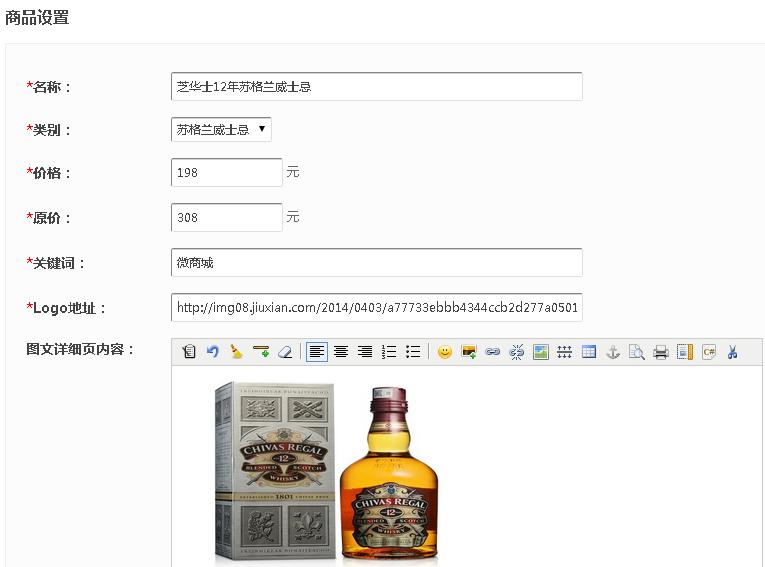Insert a table in the editor
765x567 pixels.
pyautogui.click(x=589, y=352)
